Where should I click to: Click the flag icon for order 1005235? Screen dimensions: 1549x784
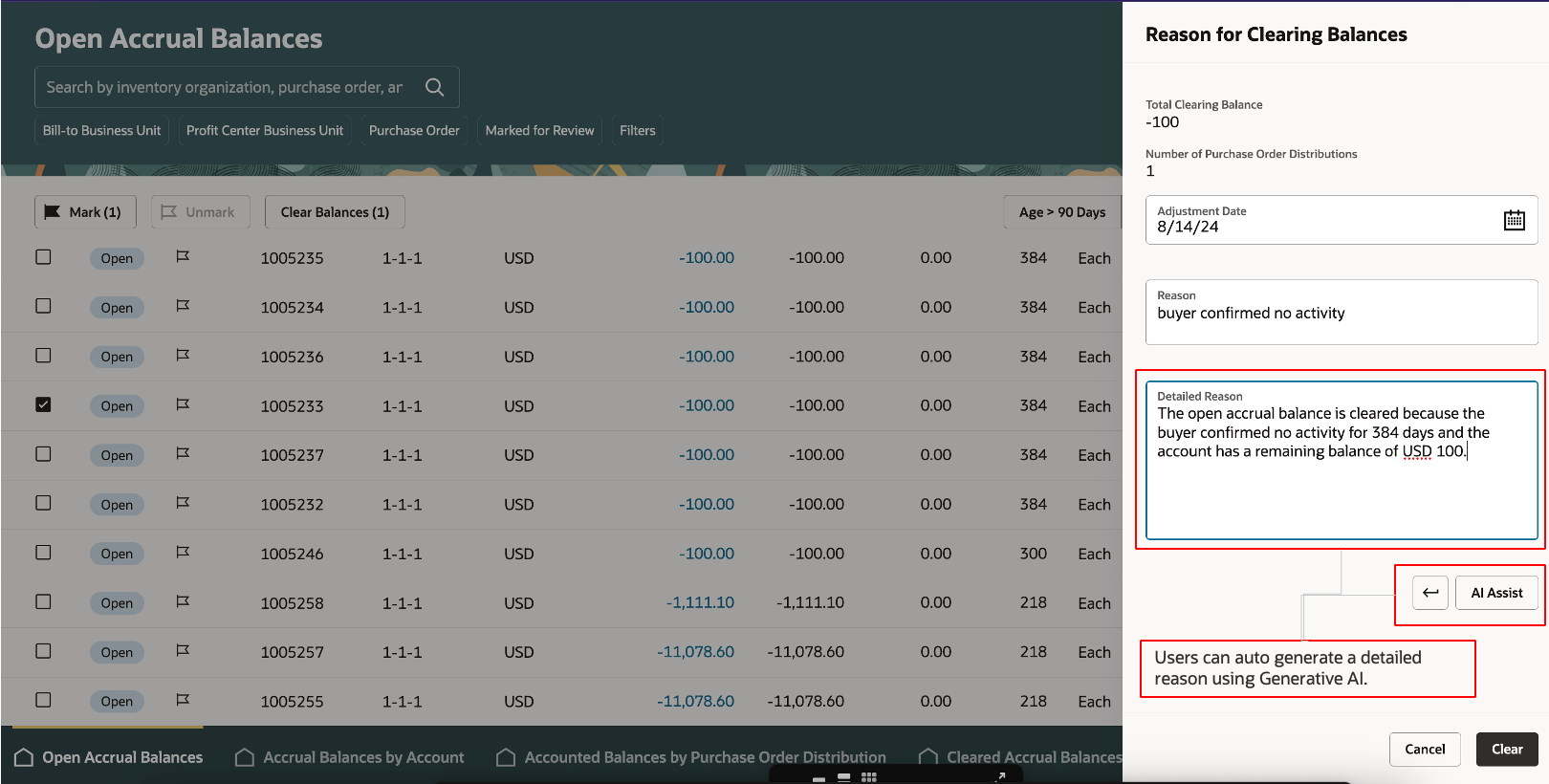click(183, 256)
